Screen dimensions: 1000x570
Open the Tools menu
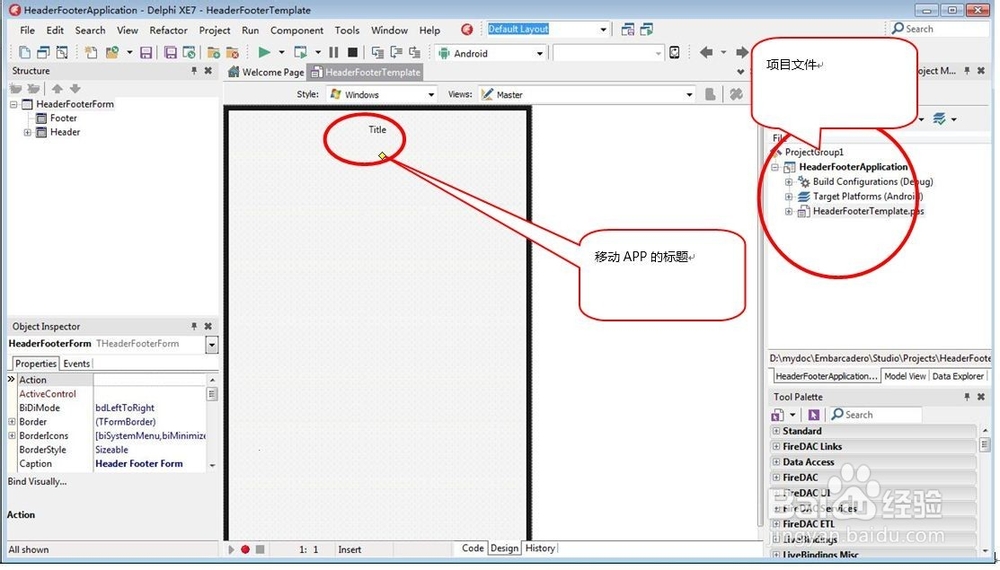(347, 30)
